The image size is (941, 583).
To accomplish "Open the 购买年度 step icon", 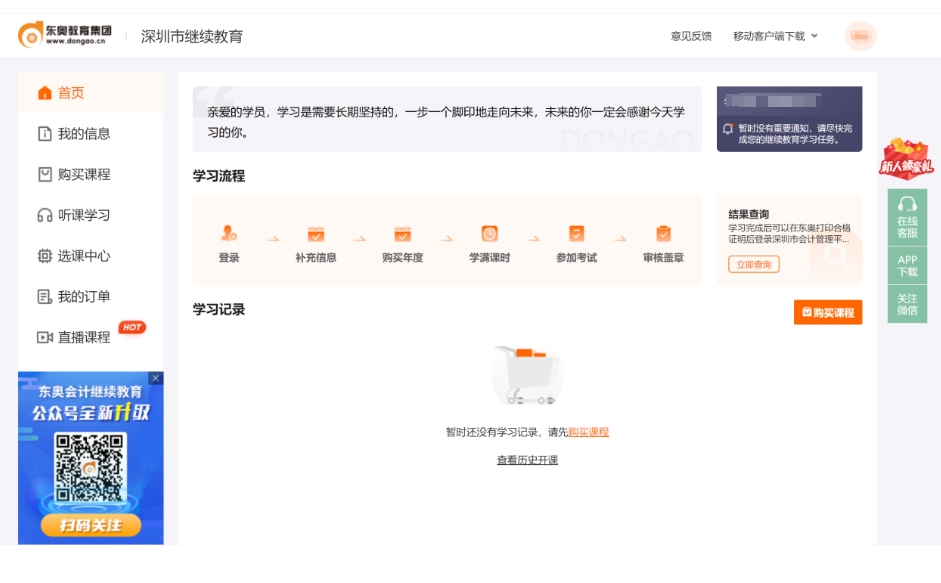I will (x=403, y=233).
